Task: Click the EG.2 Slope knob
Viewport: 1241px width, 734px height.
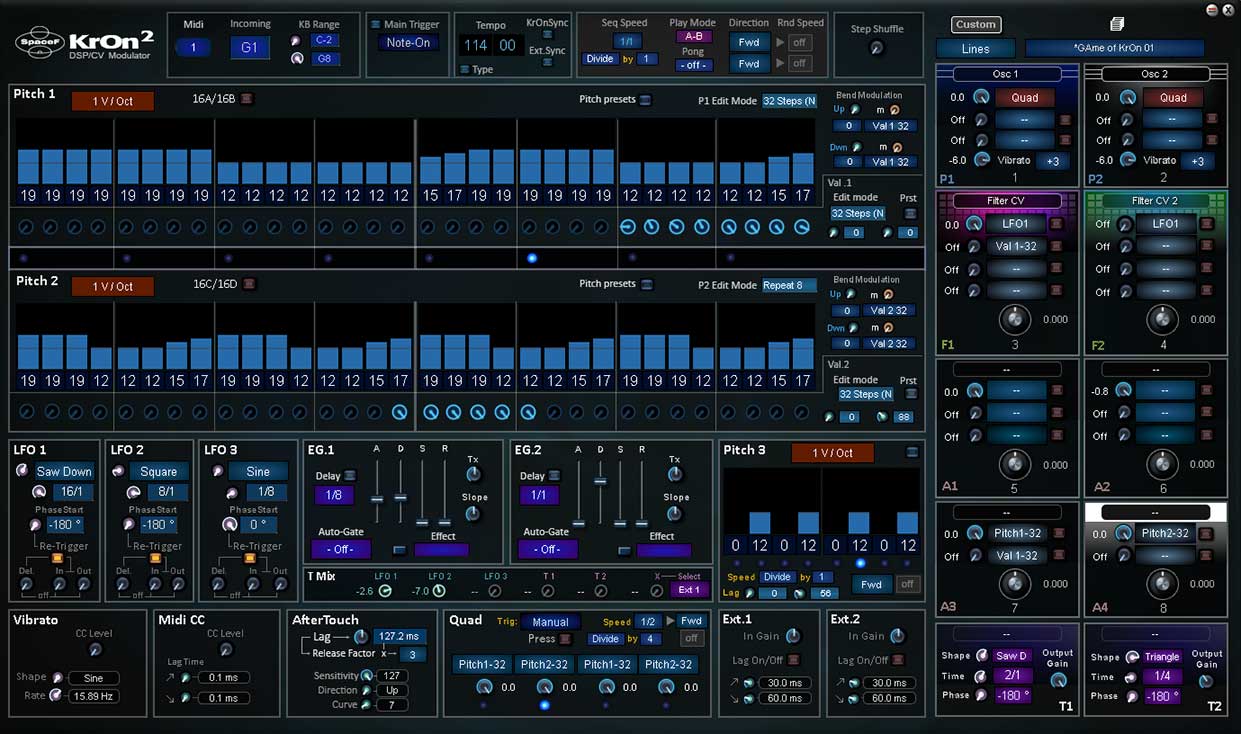Action: [x=675, y=514]
